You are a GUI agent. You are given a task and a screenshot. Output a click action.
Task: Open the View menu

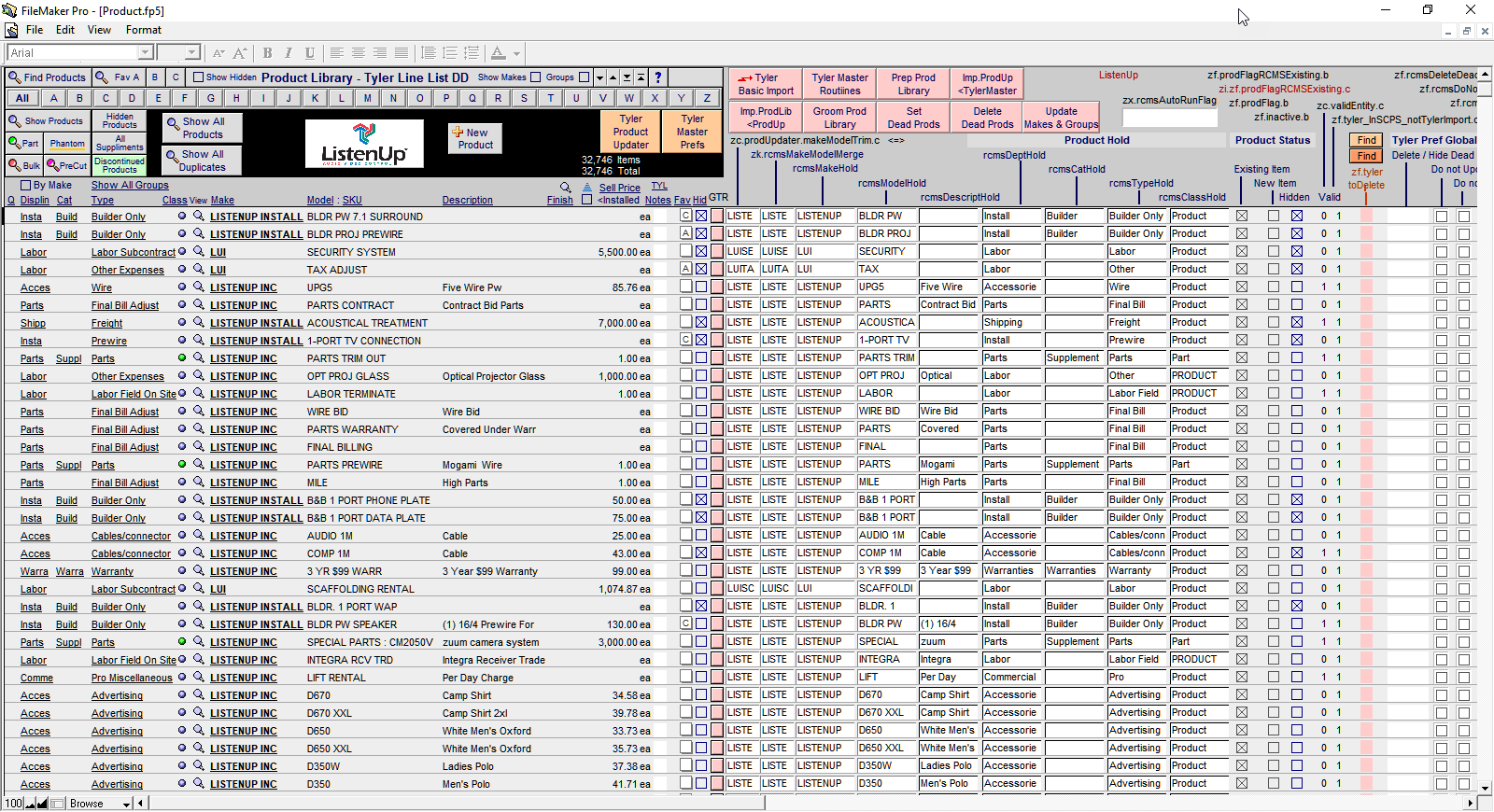99,30
